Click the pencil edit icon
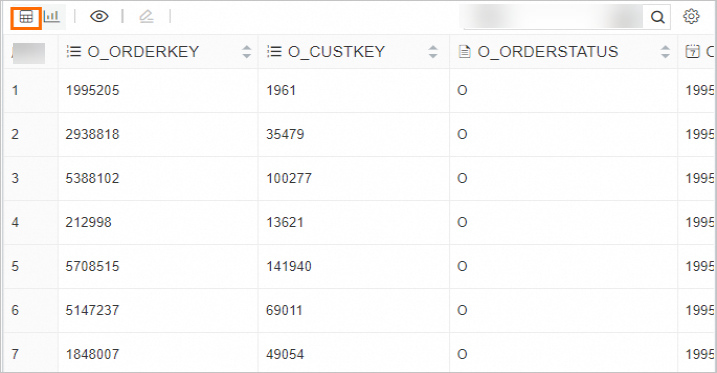 [146, 16]
